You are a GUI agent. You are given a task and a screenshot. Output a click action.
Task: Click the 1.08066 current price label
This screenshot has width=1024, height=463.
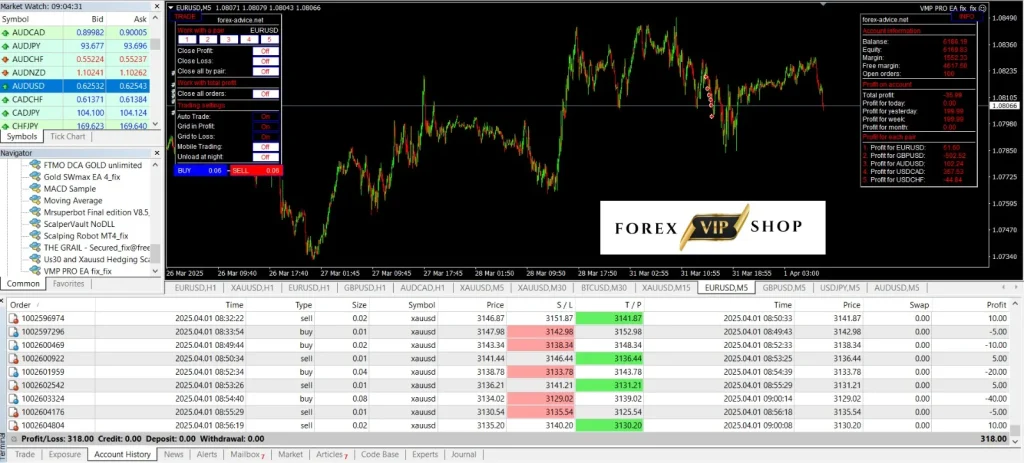pos(1005,106)
